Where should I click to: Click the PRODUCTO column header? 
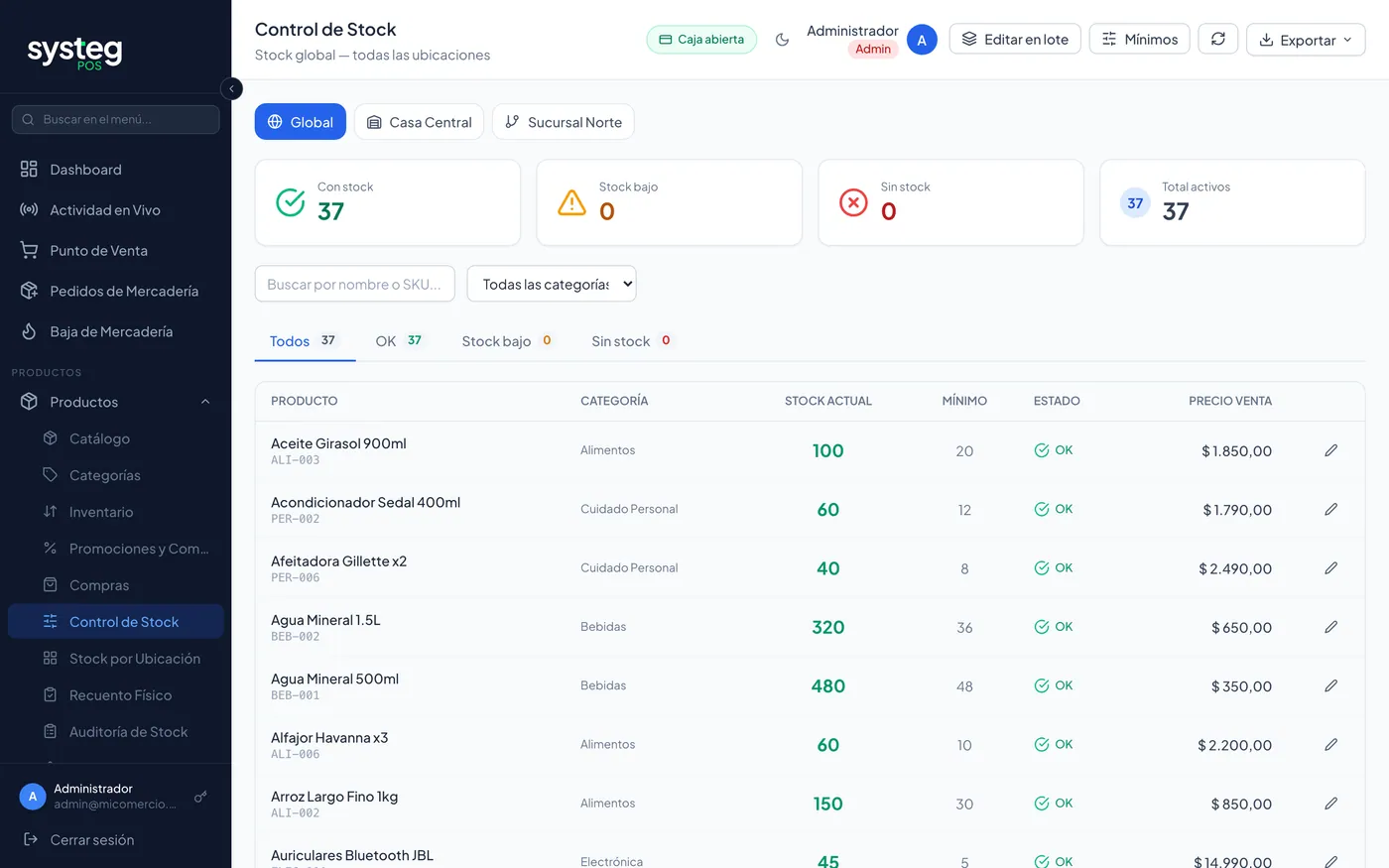(x=304, y=401)
